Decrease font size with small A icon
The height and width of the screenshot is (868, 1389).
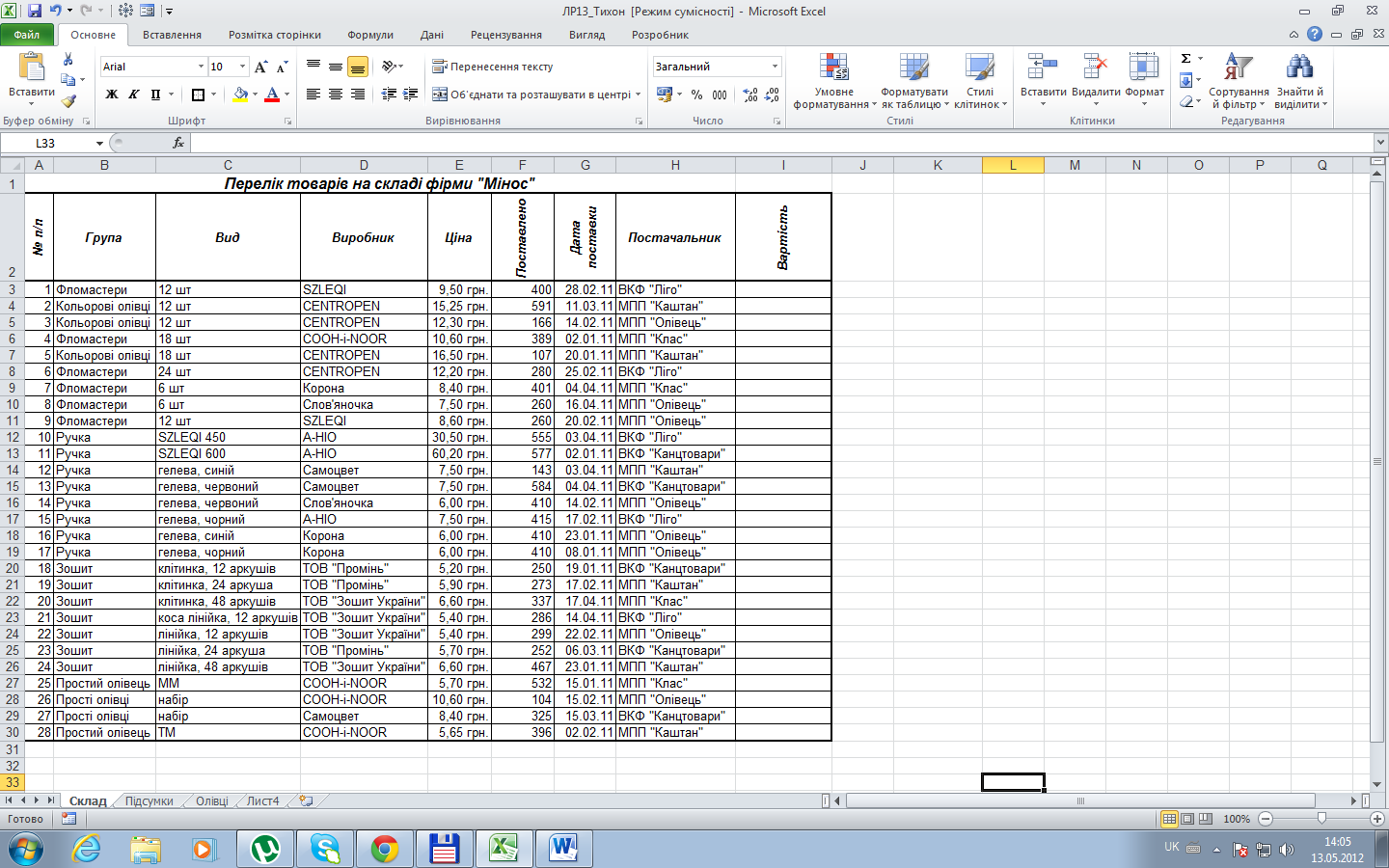282,67
